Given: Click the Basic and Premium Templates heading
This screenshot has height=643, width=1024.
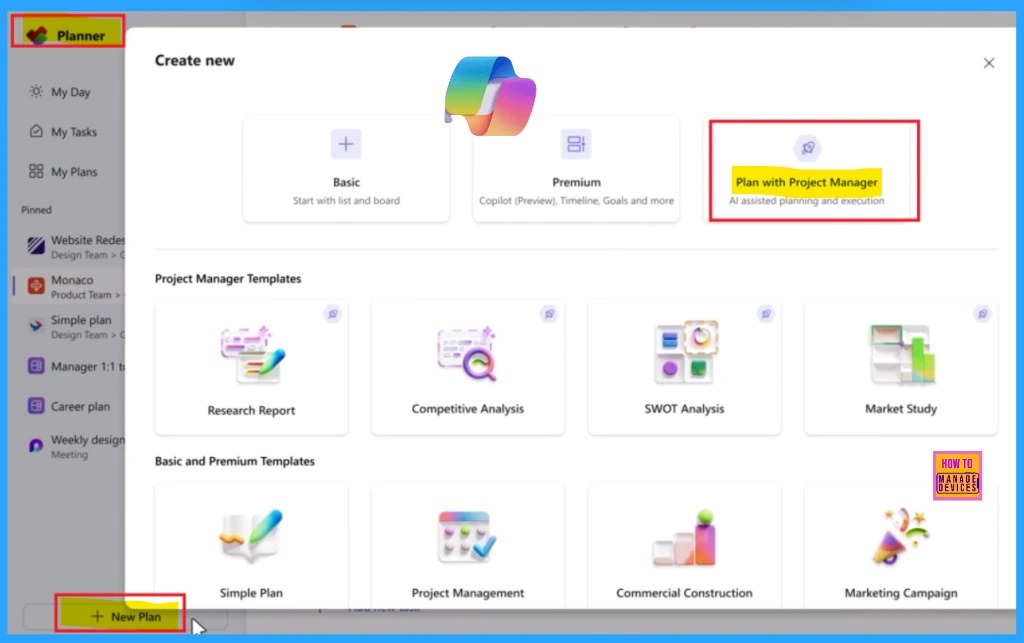Looking at the screenshot, I should [x=234, y=462].
